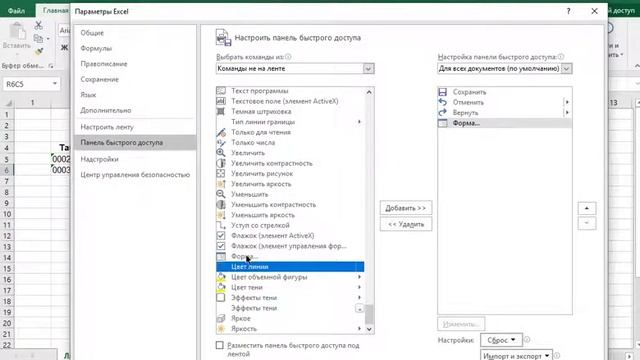Open 'Центр управления безопасностью' category

coord(135,175)
